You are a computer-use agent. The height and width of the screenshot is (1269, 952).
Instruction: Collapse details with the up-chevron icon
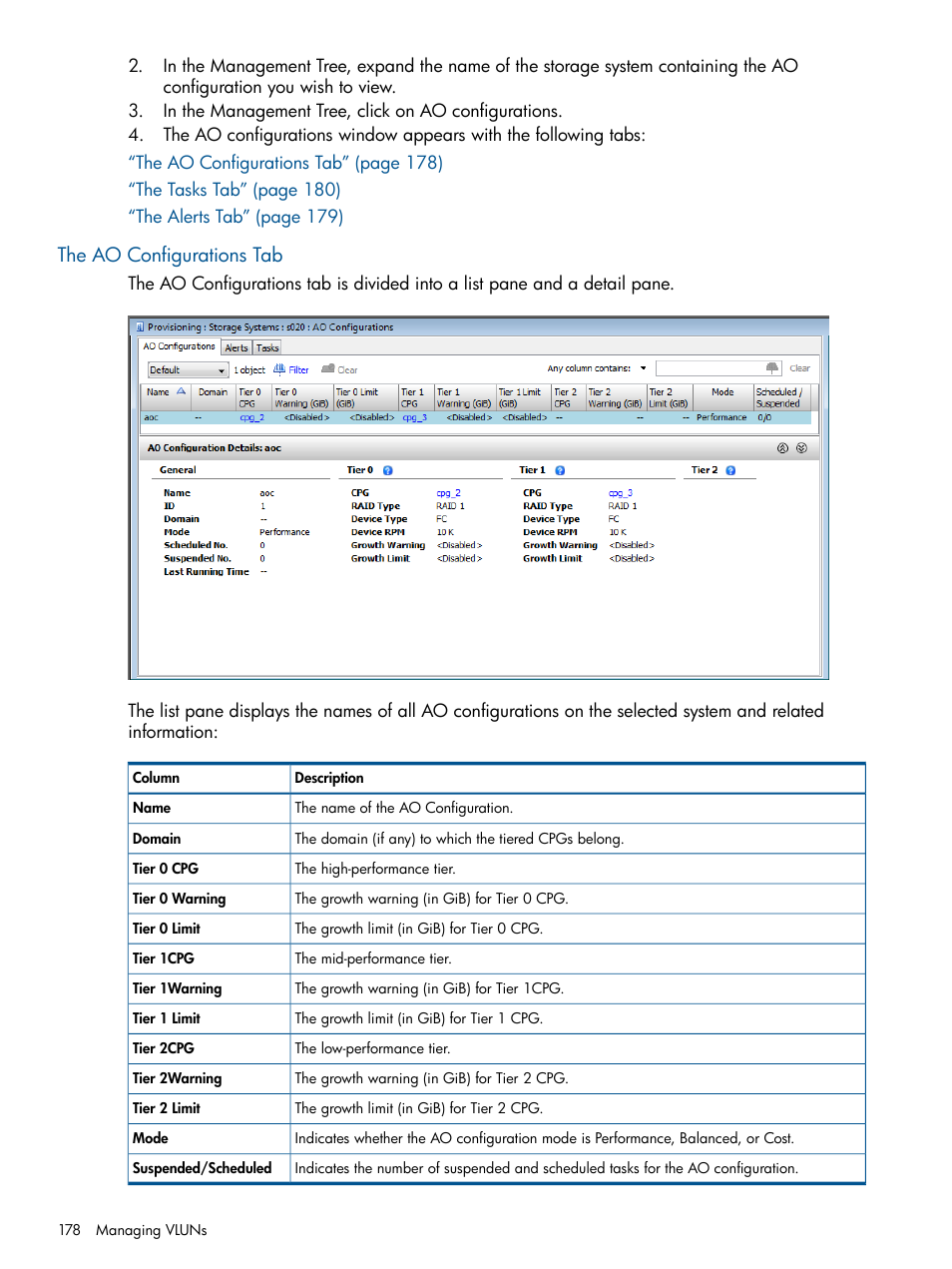click(x=782, y=448)
